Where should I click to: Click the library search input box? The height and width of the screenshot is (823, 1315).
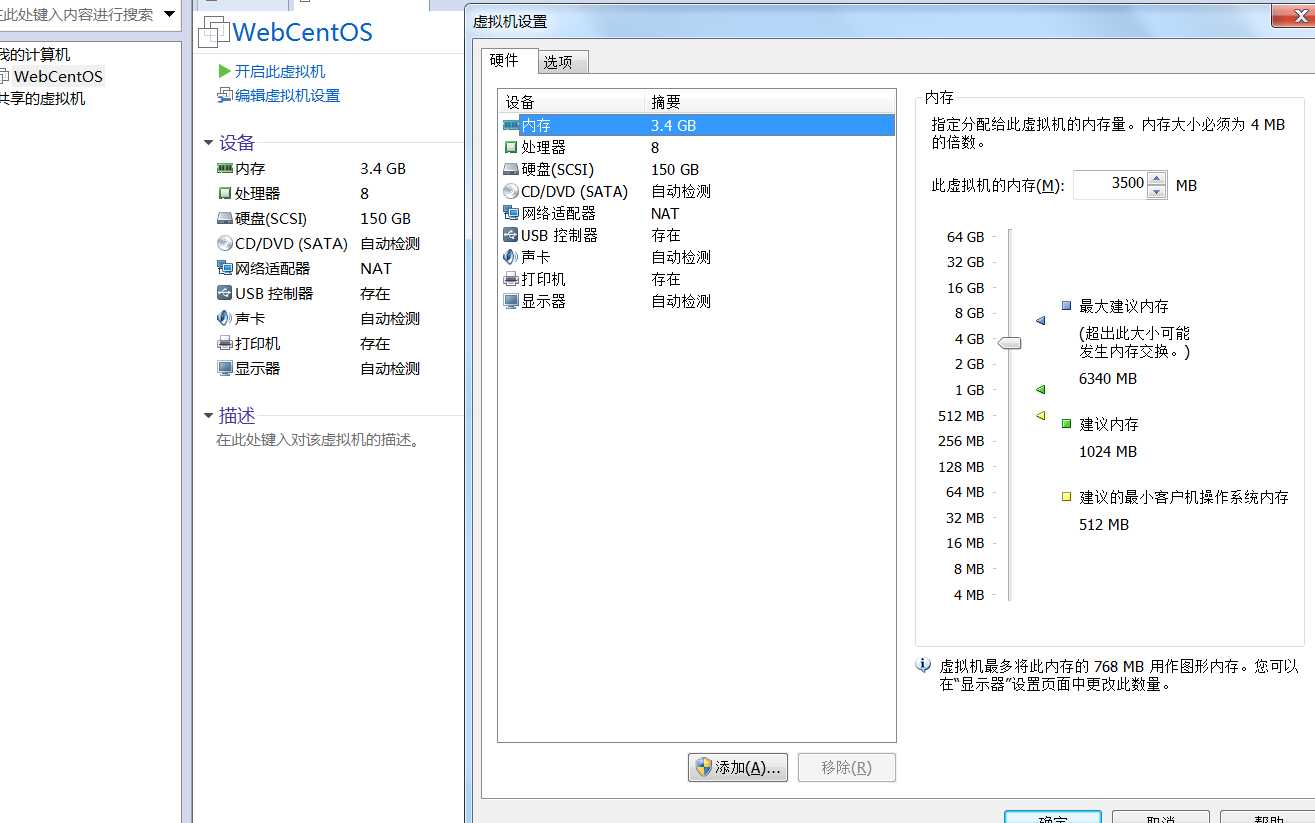pyautogui.click(x=77, y=14)
